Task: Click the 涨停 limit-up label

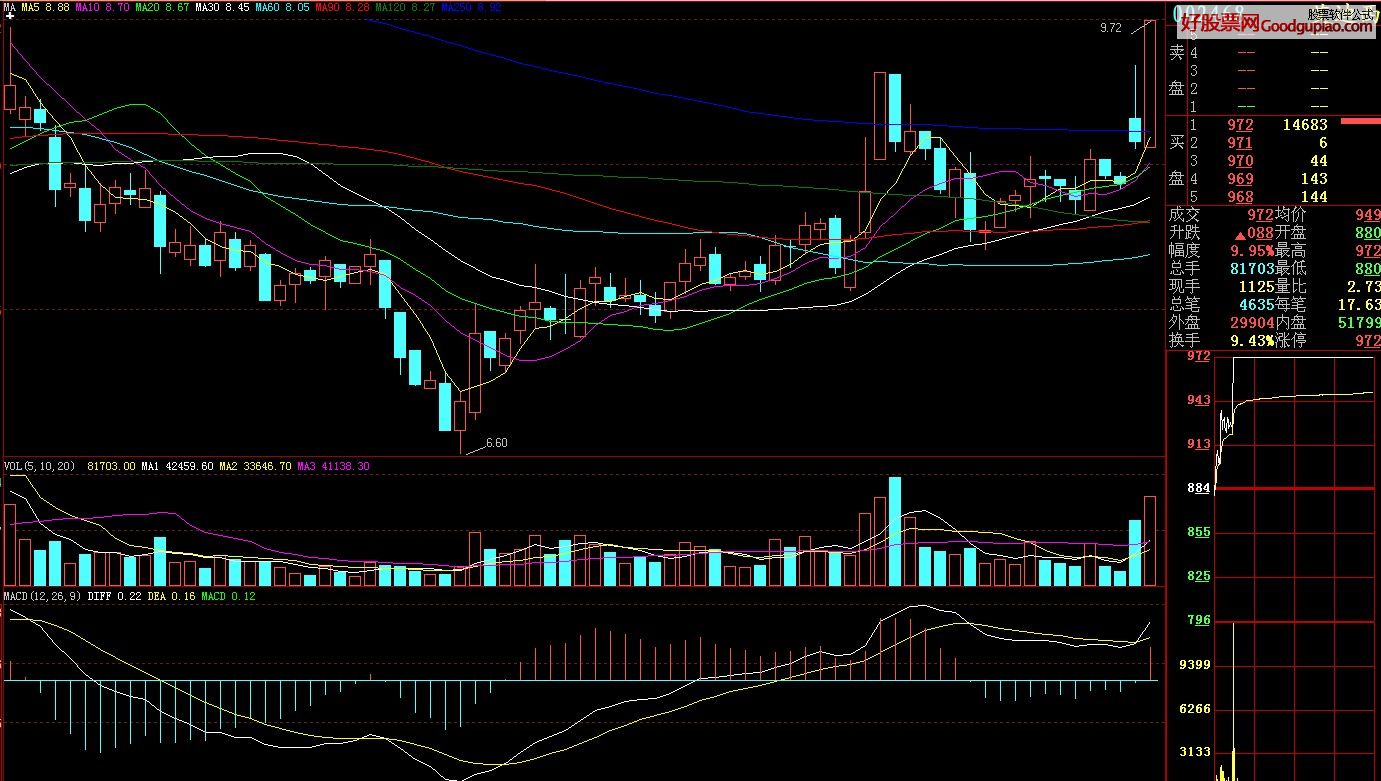Action: point(1291,340)
